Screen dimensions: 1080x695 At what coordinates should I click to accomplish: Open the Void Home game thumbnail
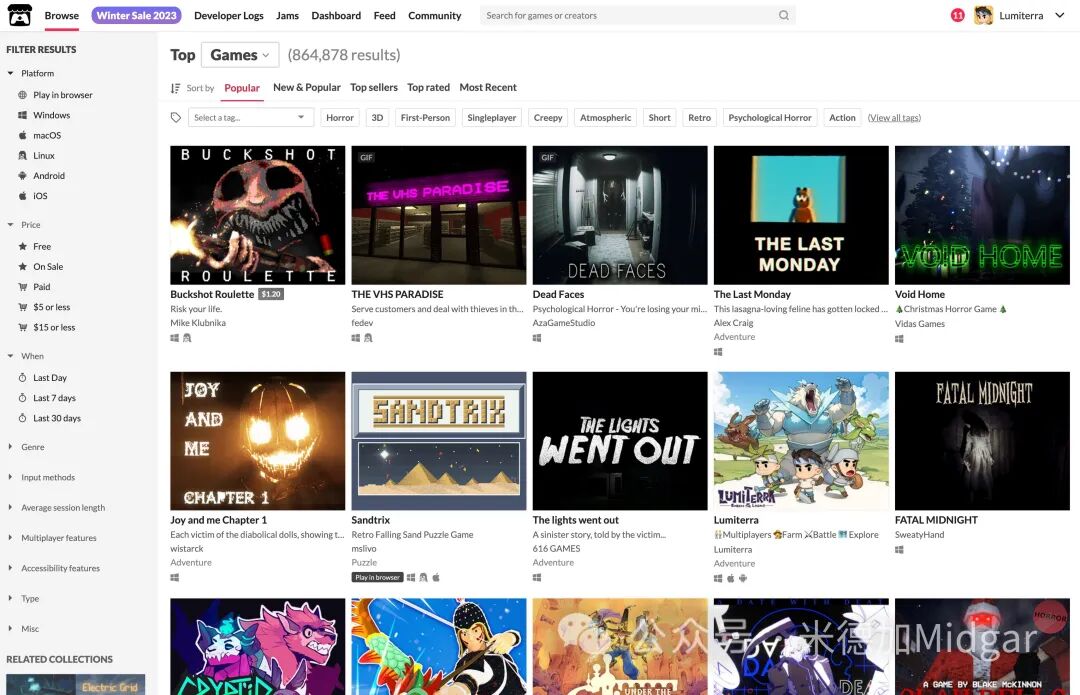click(x=982, y=215)
